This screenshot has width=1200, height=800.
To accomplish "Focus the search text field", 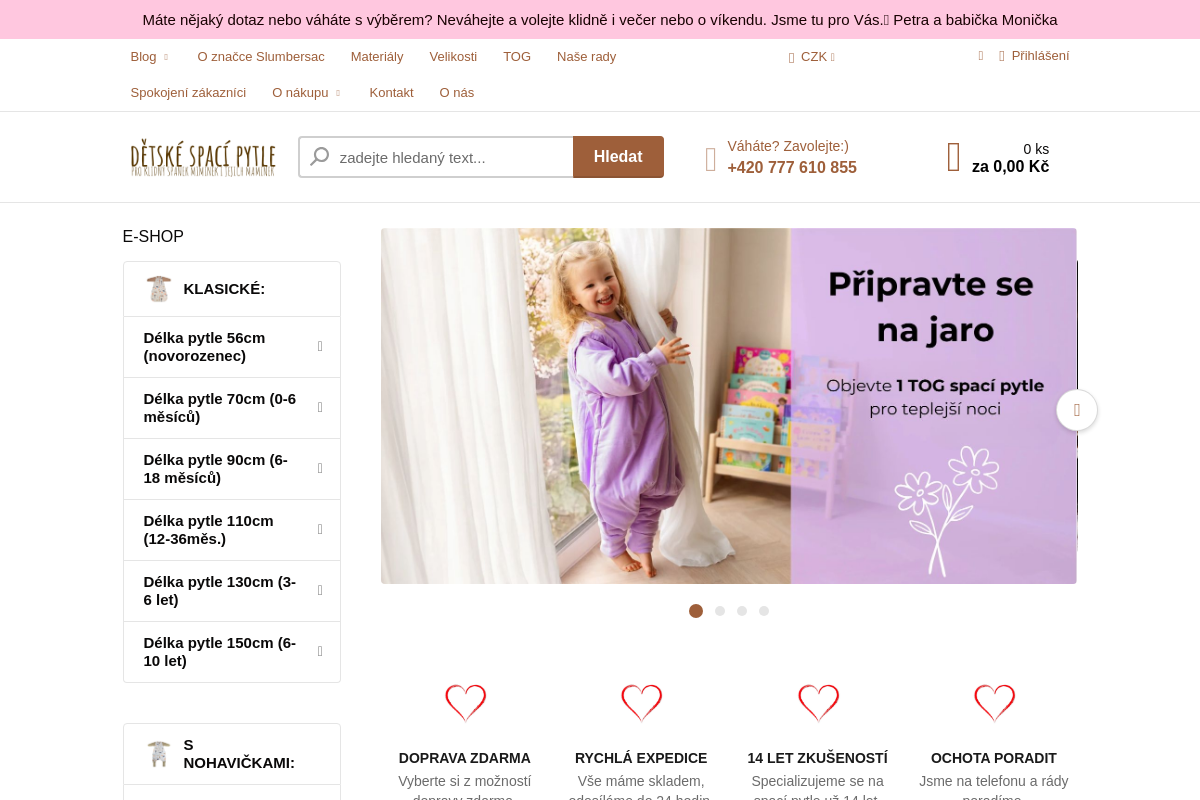I will [x=436, y=157].
